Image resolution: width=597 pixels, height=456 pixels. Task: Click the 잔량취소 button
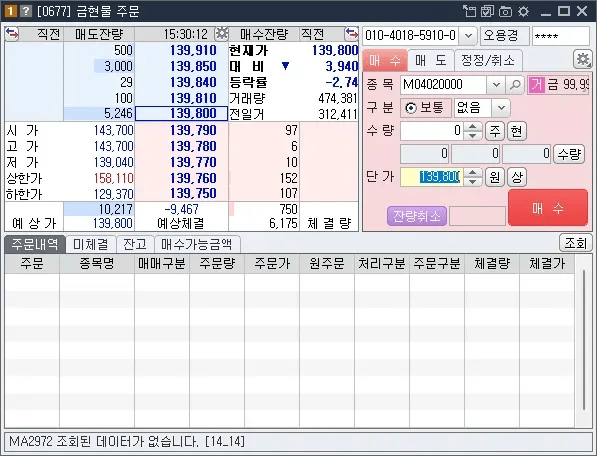[417, 216]
